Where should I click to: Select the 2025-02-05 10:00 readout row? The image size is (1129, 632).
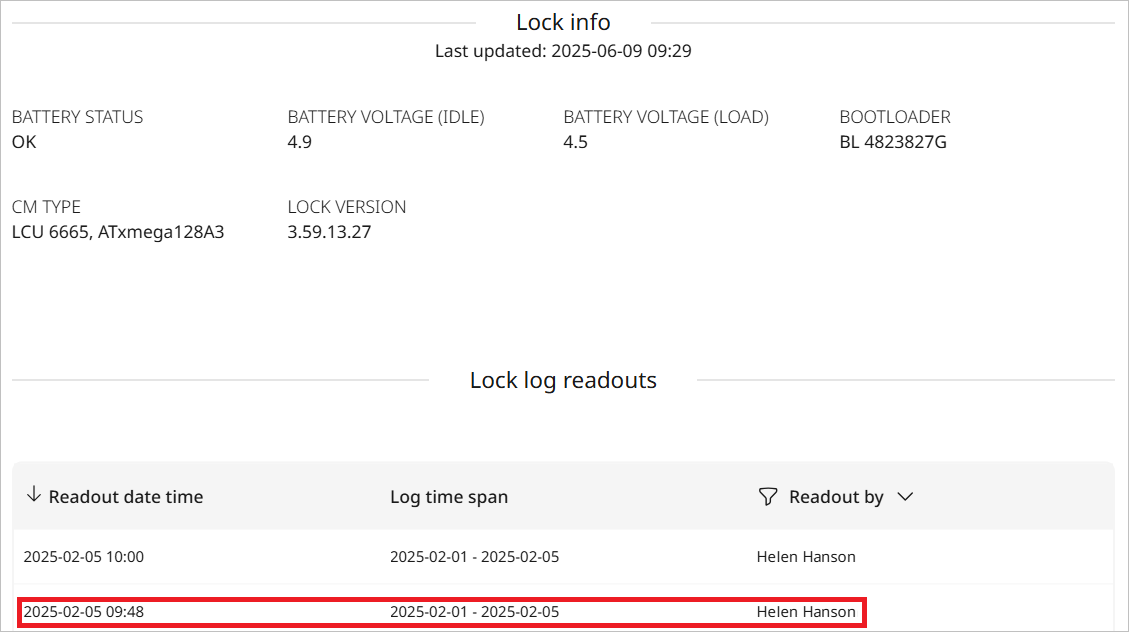point(84,557)
